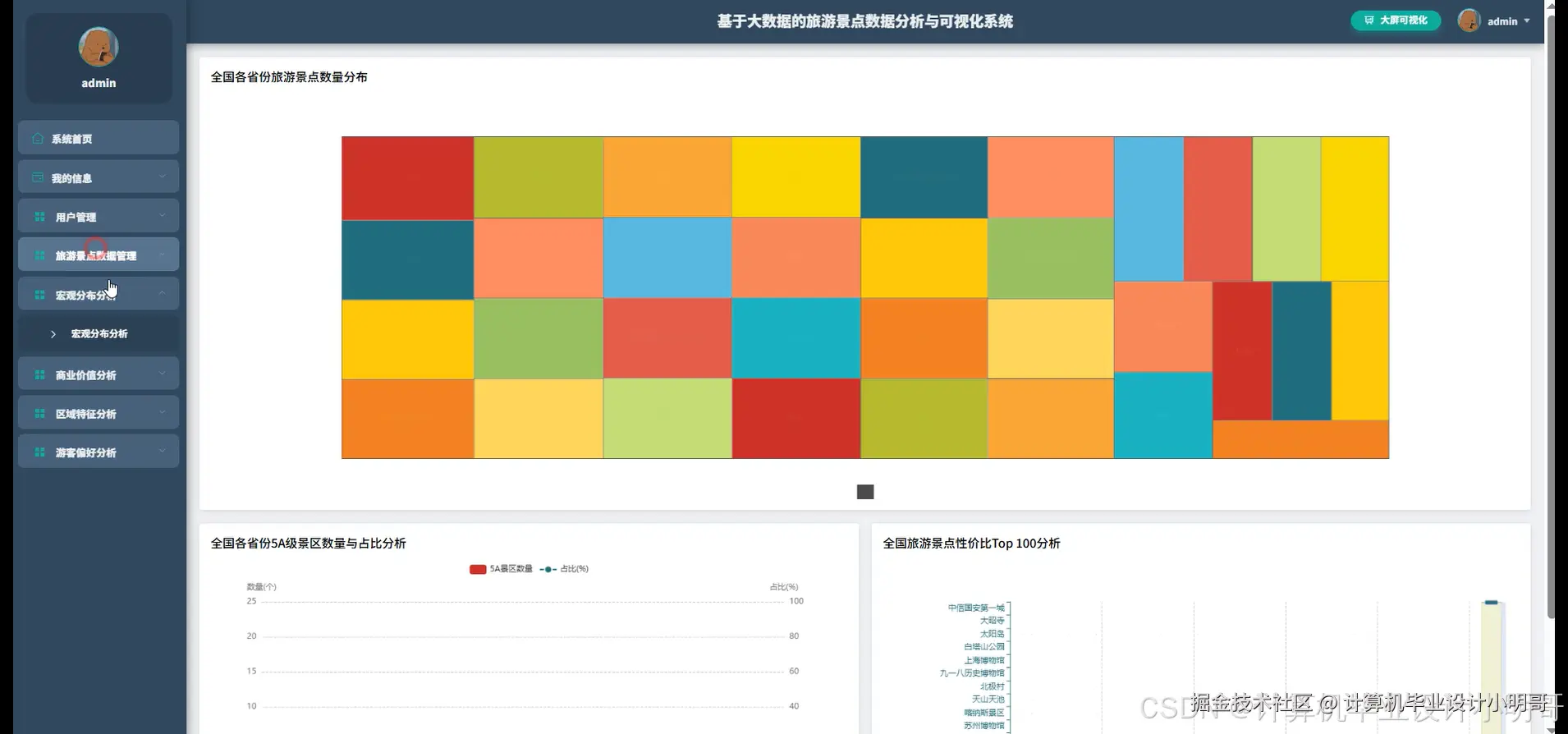
Task: Click the red tile in the treemap's top-left corner
Action: coord(407,178)
